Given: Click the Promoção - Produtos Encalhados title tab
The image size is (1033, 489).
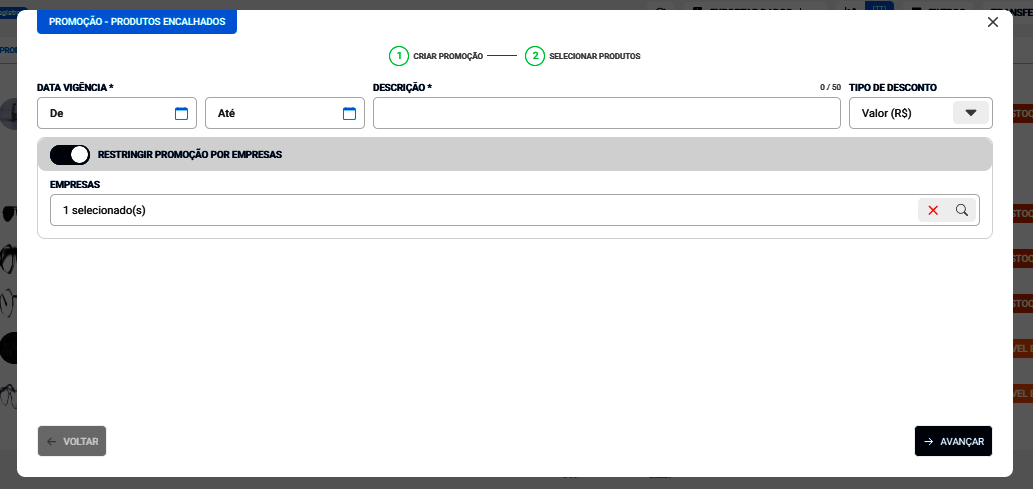Looking at the screenshot, I should click(x=137, y=21).
